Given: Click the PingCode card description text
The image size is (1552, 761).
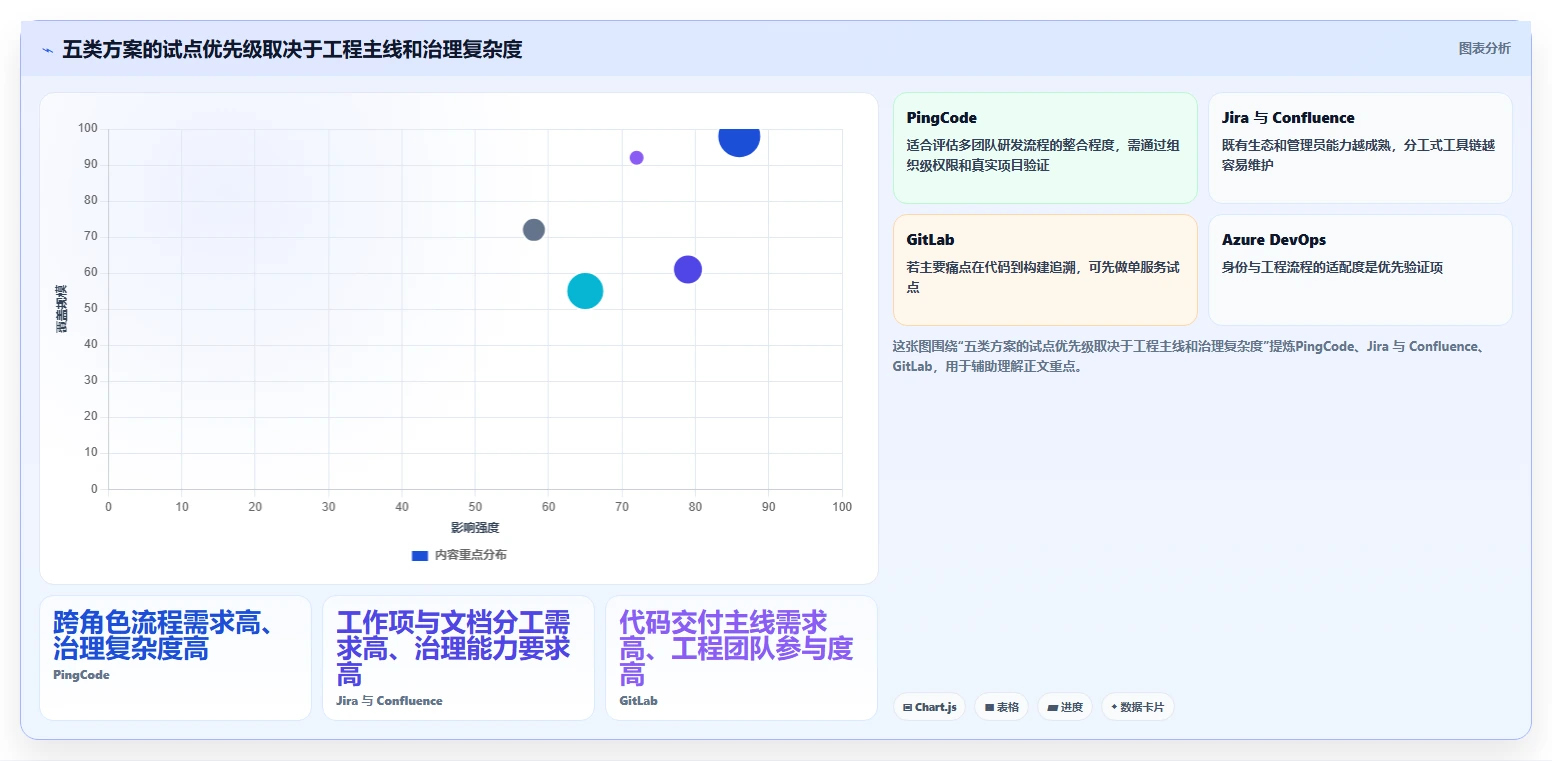Looking at the screenshot, I should (x=1043, y=155).
